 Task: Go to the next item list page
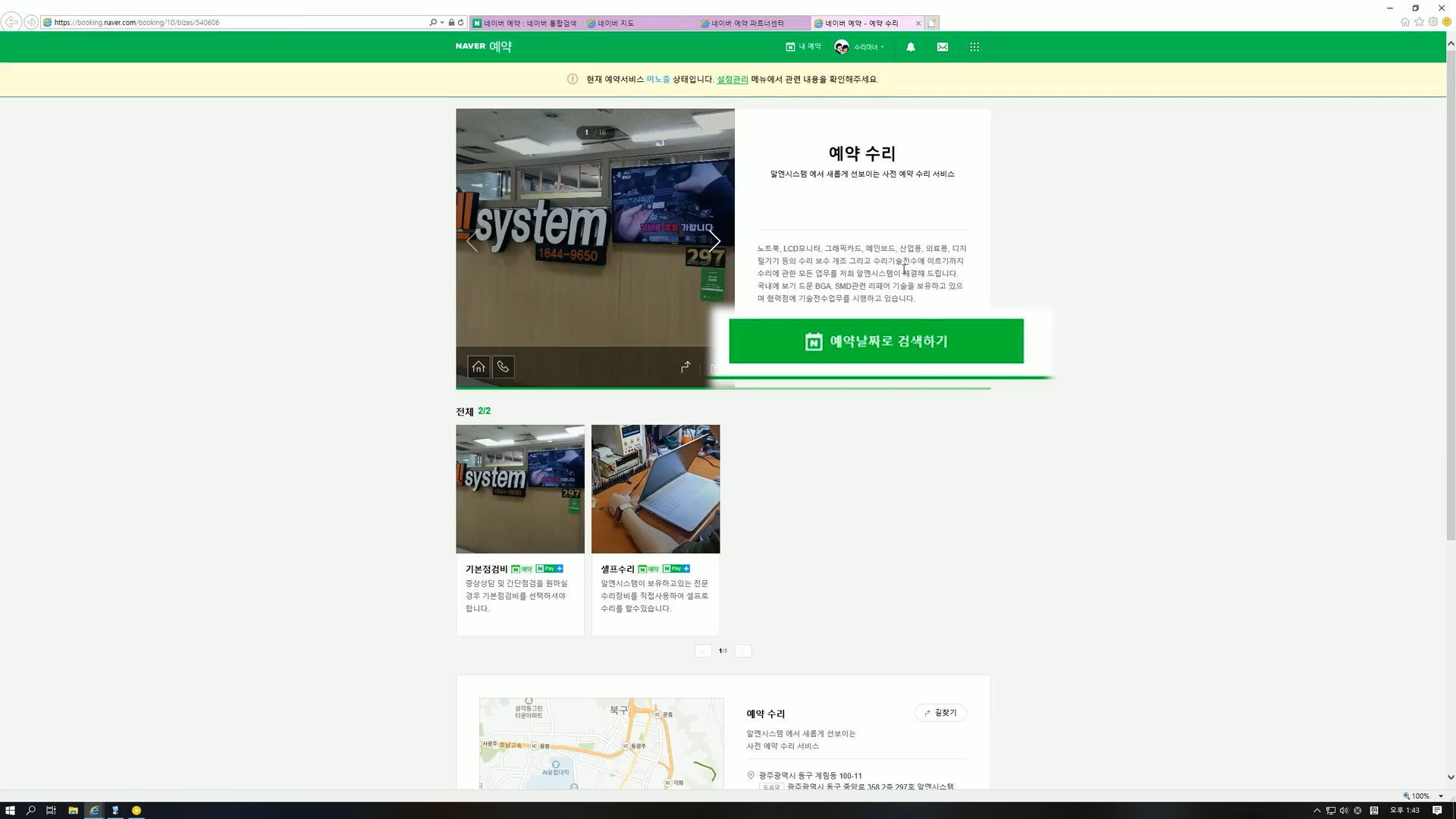(743, 651)
